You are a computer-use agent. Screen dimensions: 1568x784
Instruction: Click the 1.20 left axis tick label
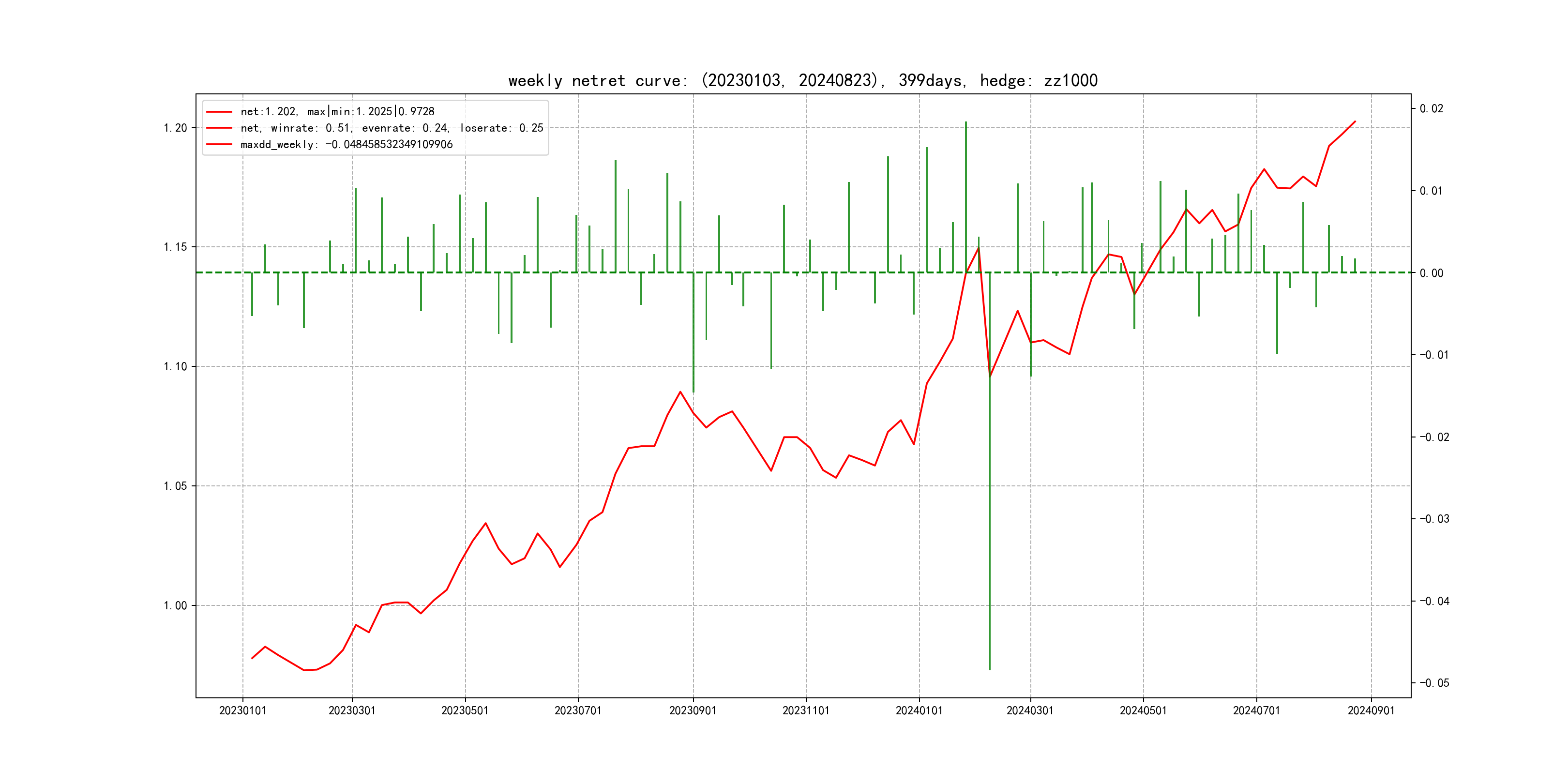click(175, 128)
